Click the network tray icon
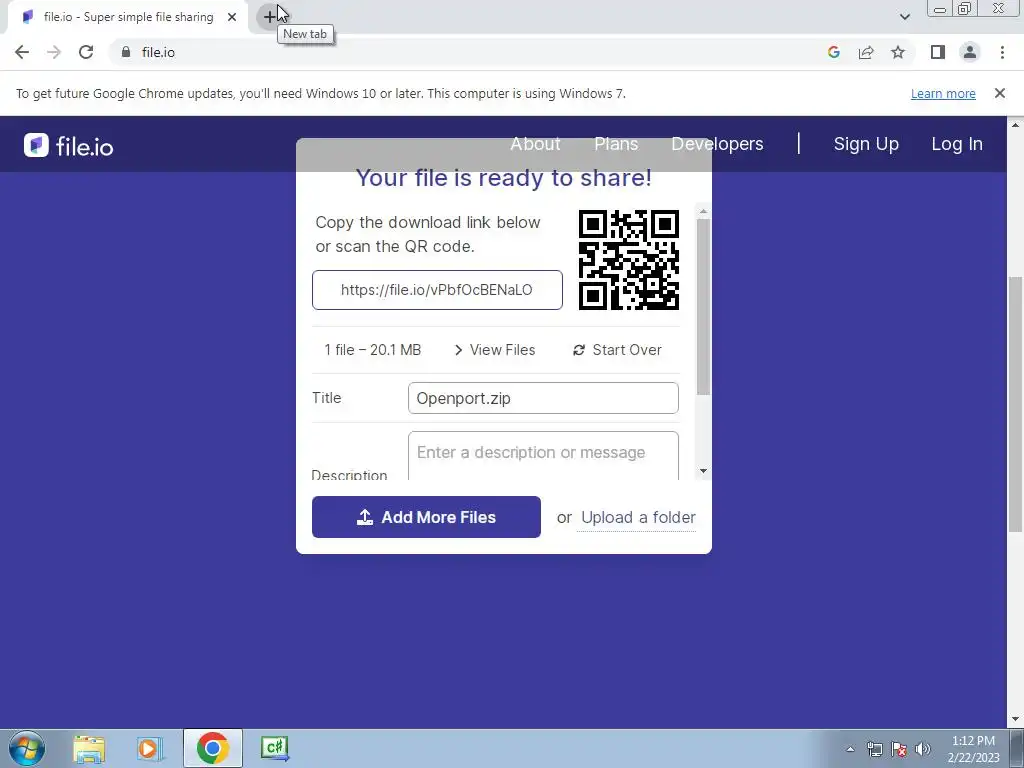The image size is (1024, 768). tap(874, 749)
